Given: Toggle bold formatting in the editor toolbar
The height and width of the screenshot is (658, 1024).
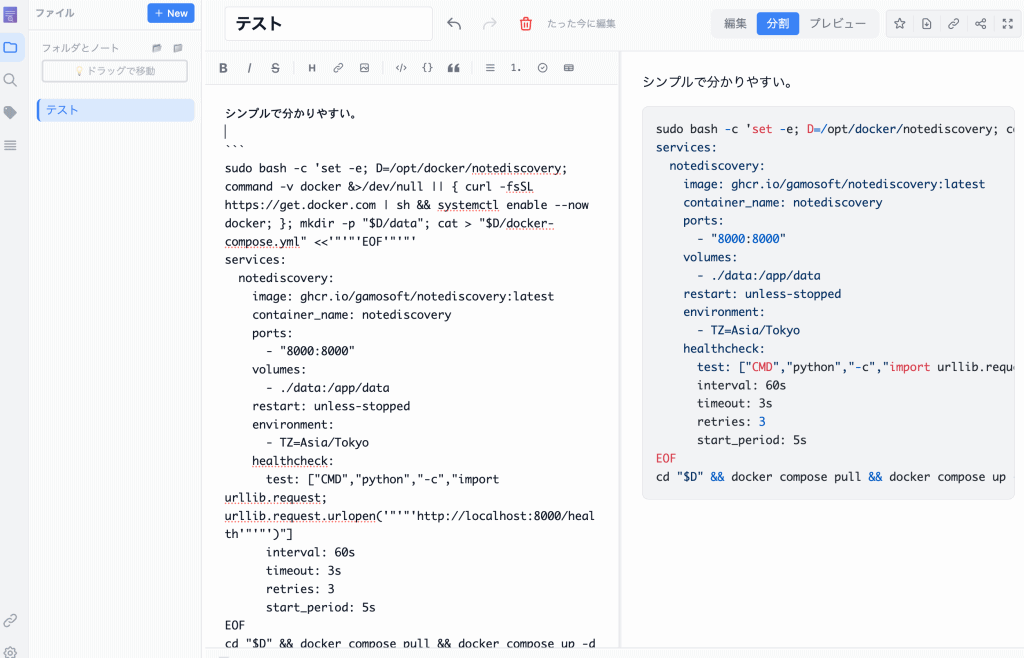Looking at the screenshot, I should 223,68.
